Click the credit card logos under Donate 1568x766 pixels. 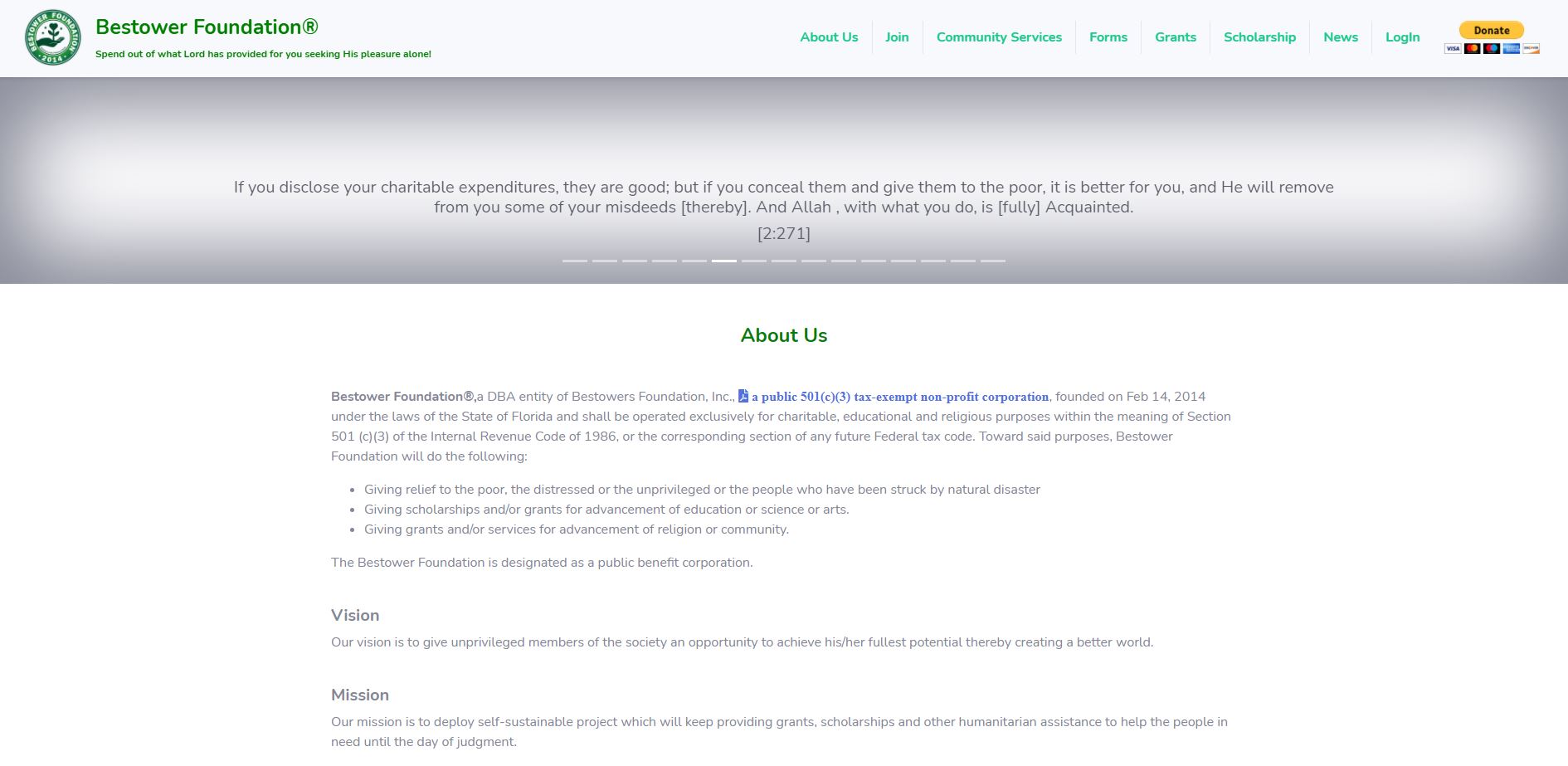(x=1492, y=49)
